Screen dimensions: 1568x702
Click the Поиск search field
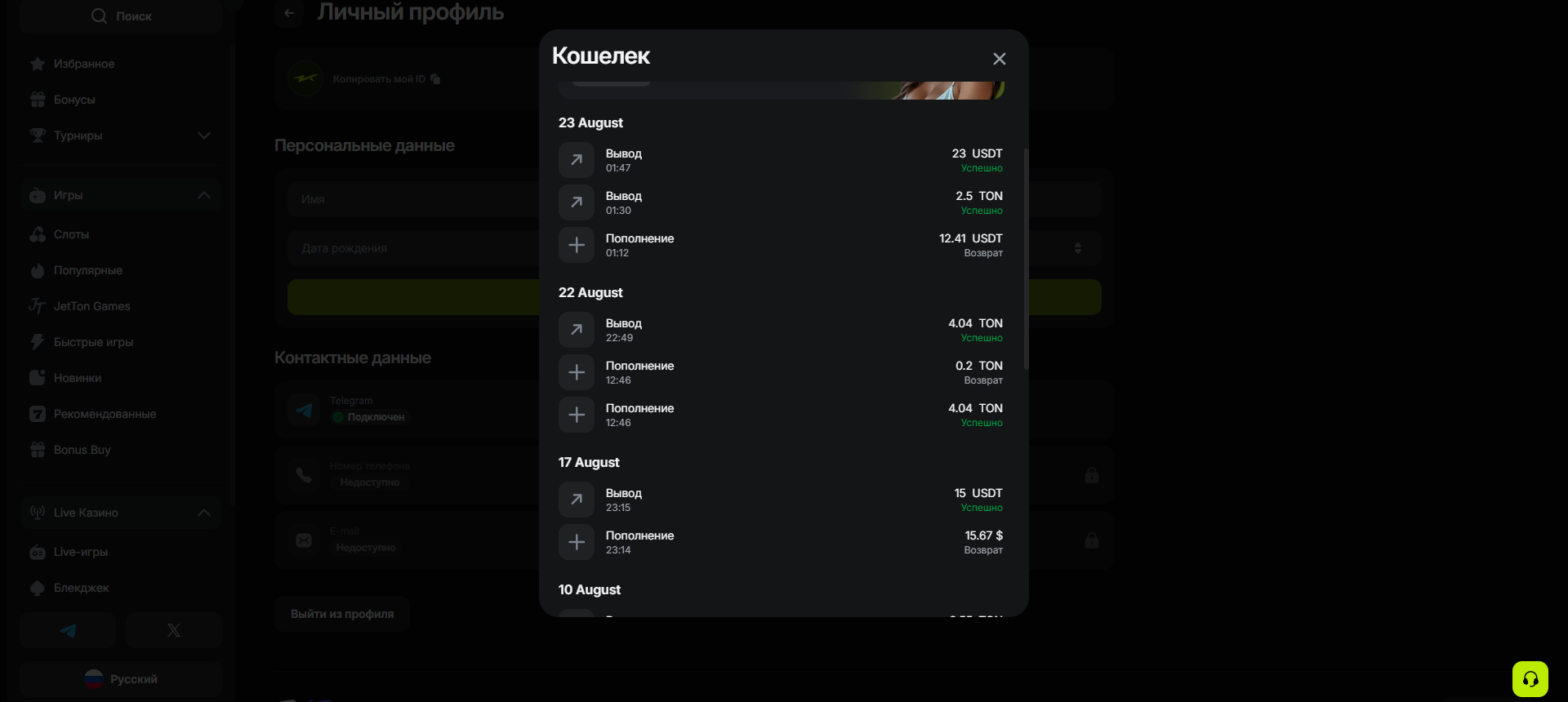[x=121, y=16]
